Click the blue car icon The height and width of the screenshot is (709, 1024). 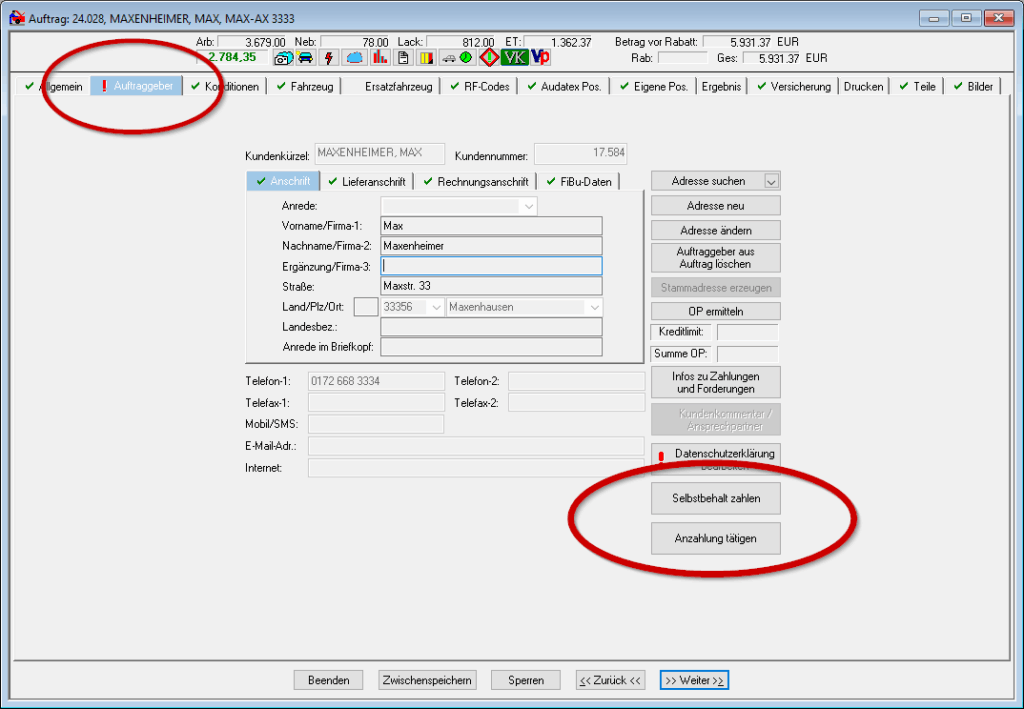pyautogui.click(x=305, y=58)
